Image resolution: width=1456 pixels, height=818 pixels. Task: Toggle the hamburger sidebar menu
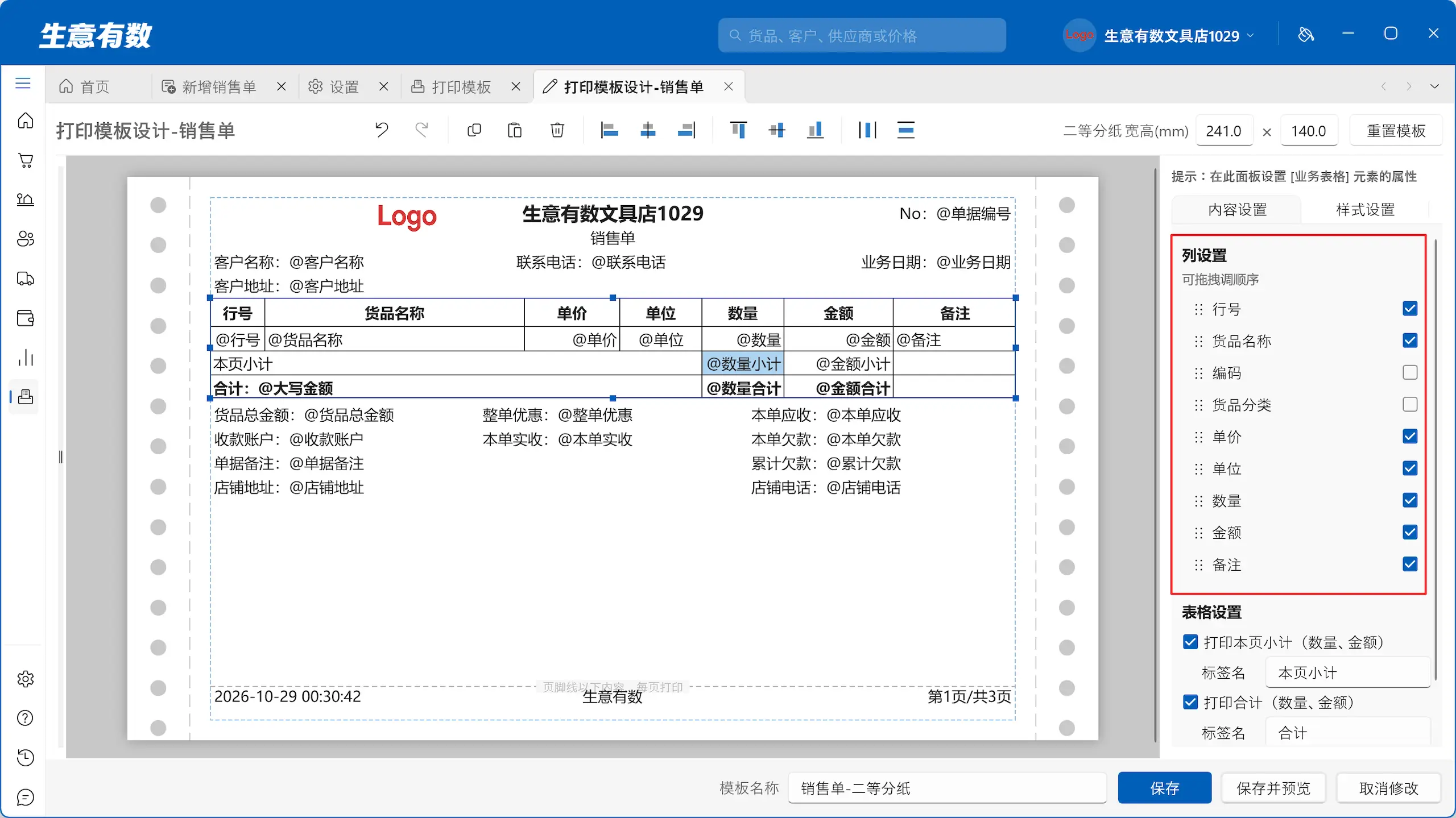point(23,84)
